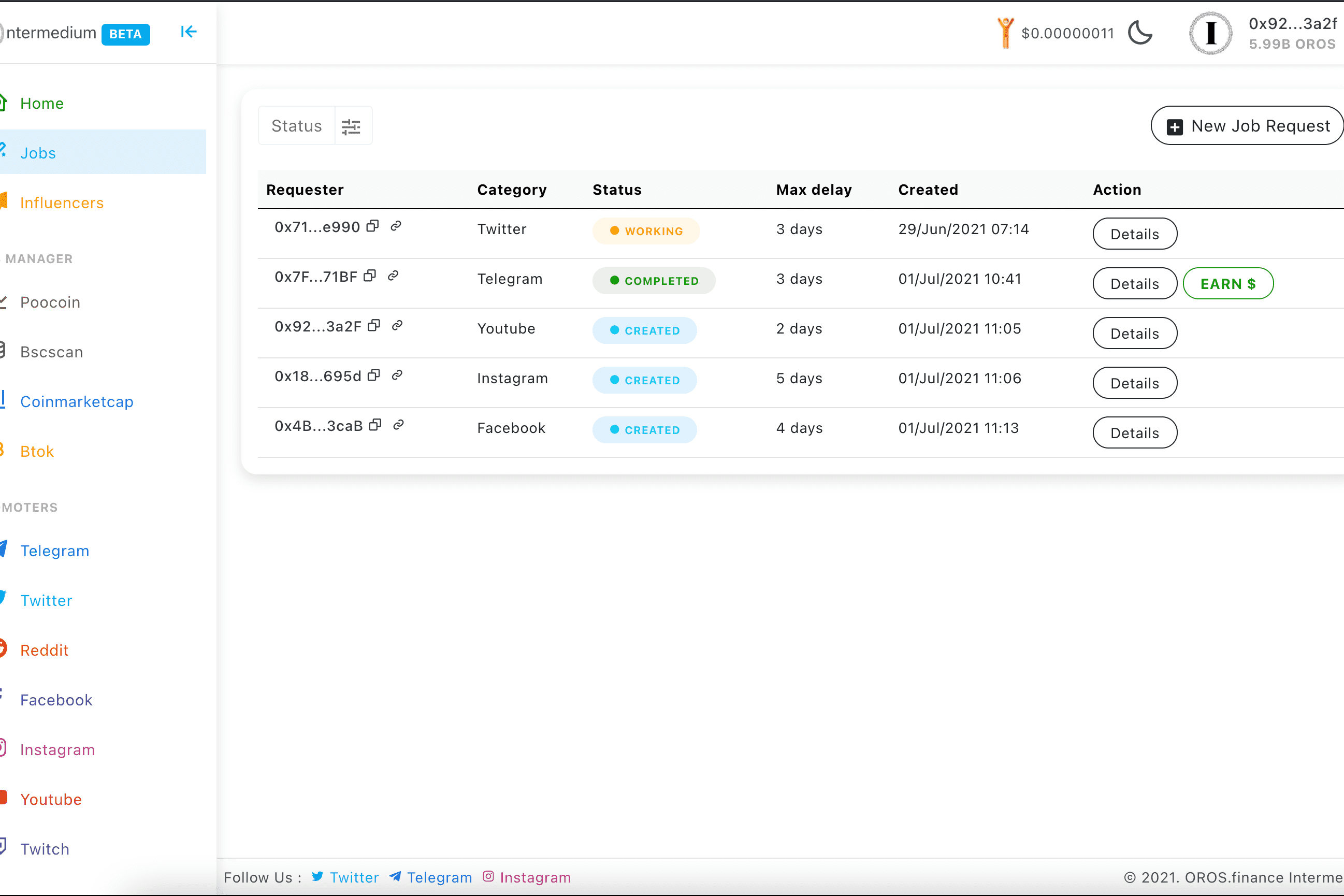Open link icon for 0x18...695d requester
Viewport: 1344px width, 896px height.
point(397,375)
